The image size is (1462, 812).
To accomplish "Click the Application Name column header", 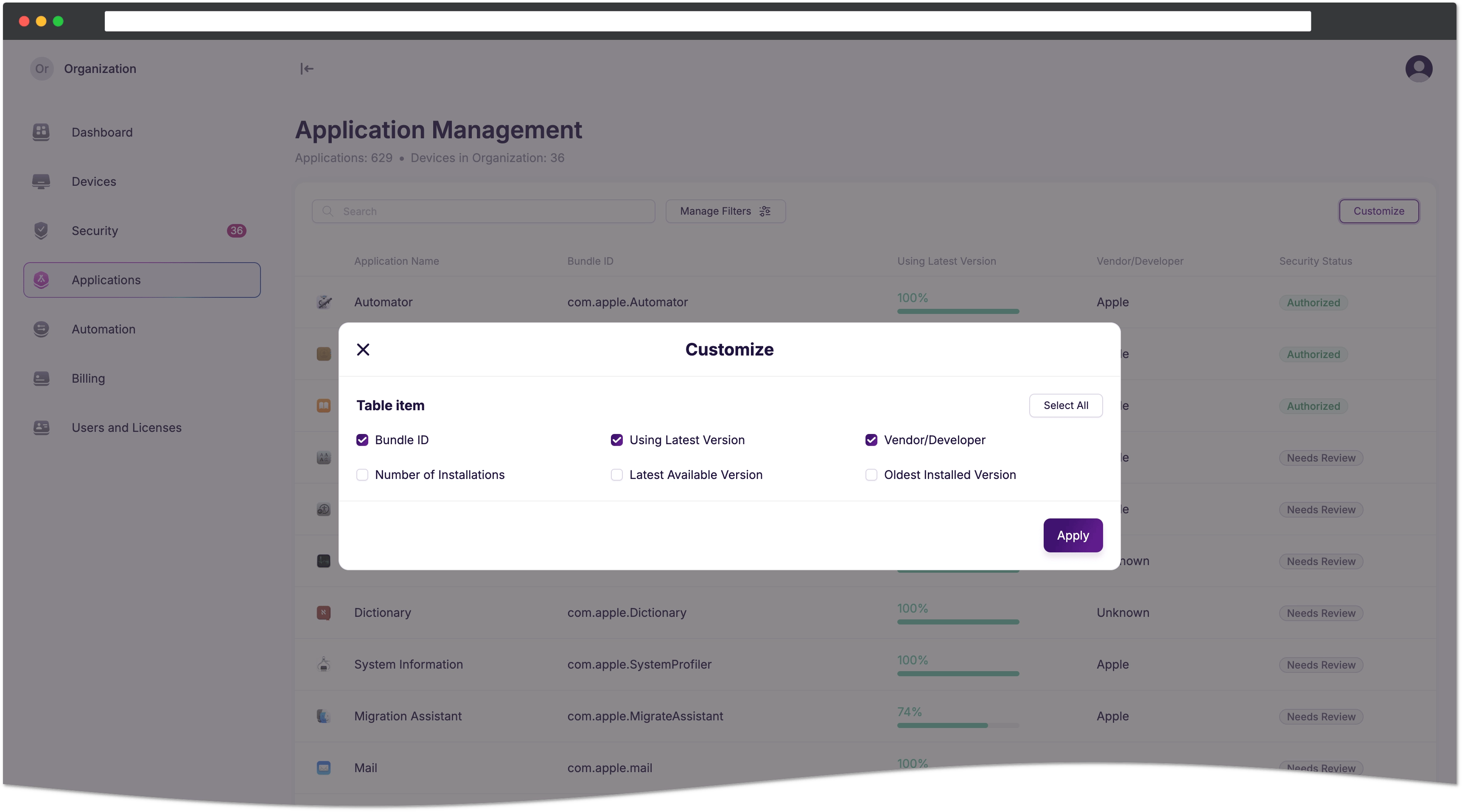I will point(396,261).
